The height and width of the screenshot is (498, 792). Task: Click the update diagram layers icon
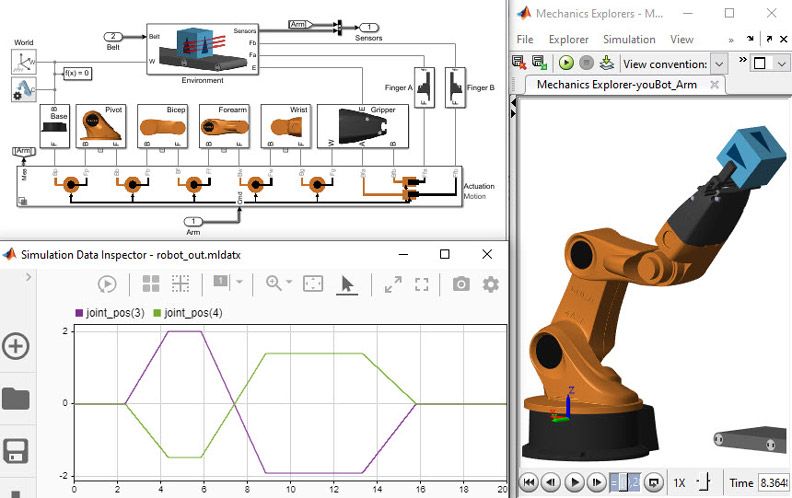click(x=607, y=63)
